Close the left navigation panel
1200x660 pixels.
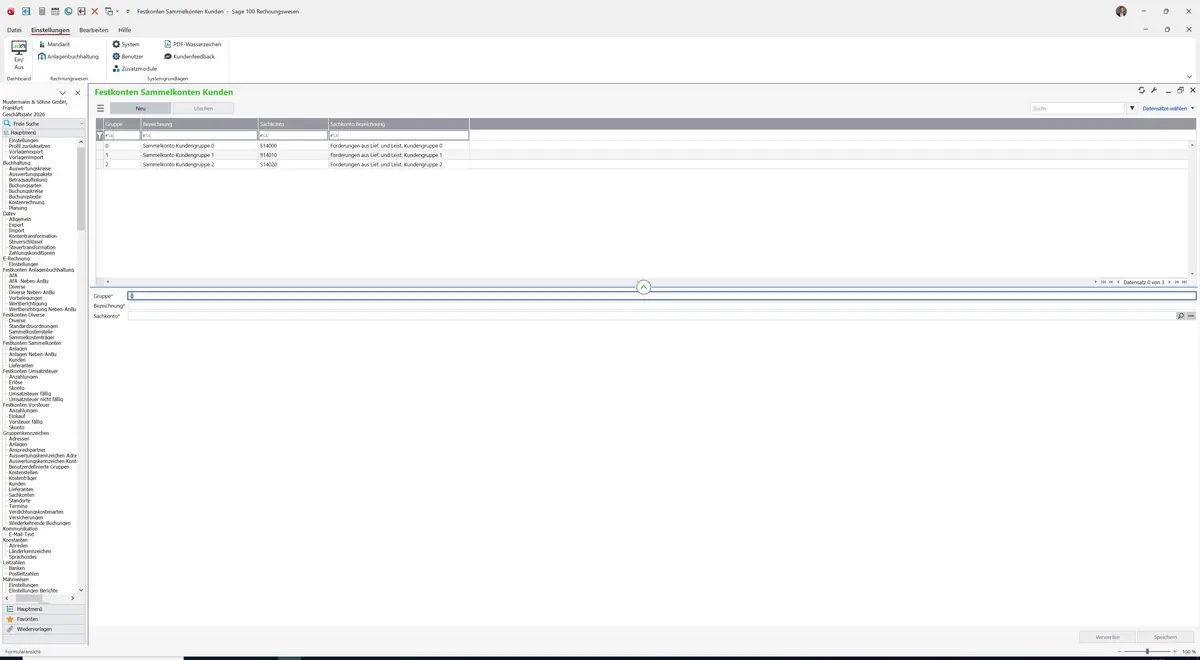pos(77,93)
